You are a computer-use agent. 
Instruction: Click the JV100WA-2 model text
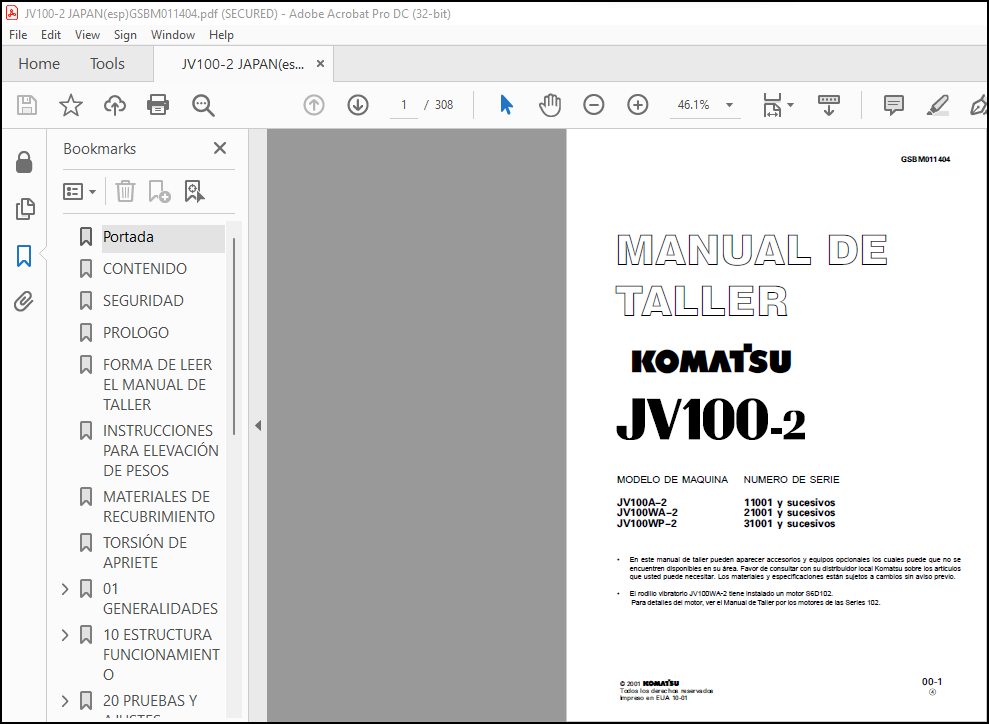point(647,513)
